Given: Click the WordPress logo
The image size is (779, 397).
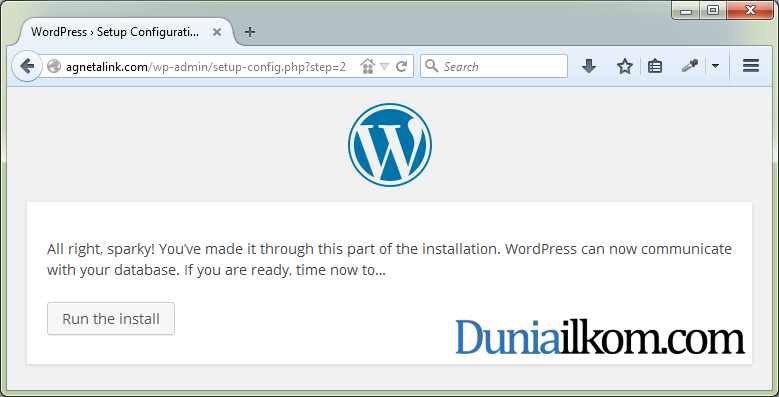Looking at the screenshot, I should pos(390,145).
